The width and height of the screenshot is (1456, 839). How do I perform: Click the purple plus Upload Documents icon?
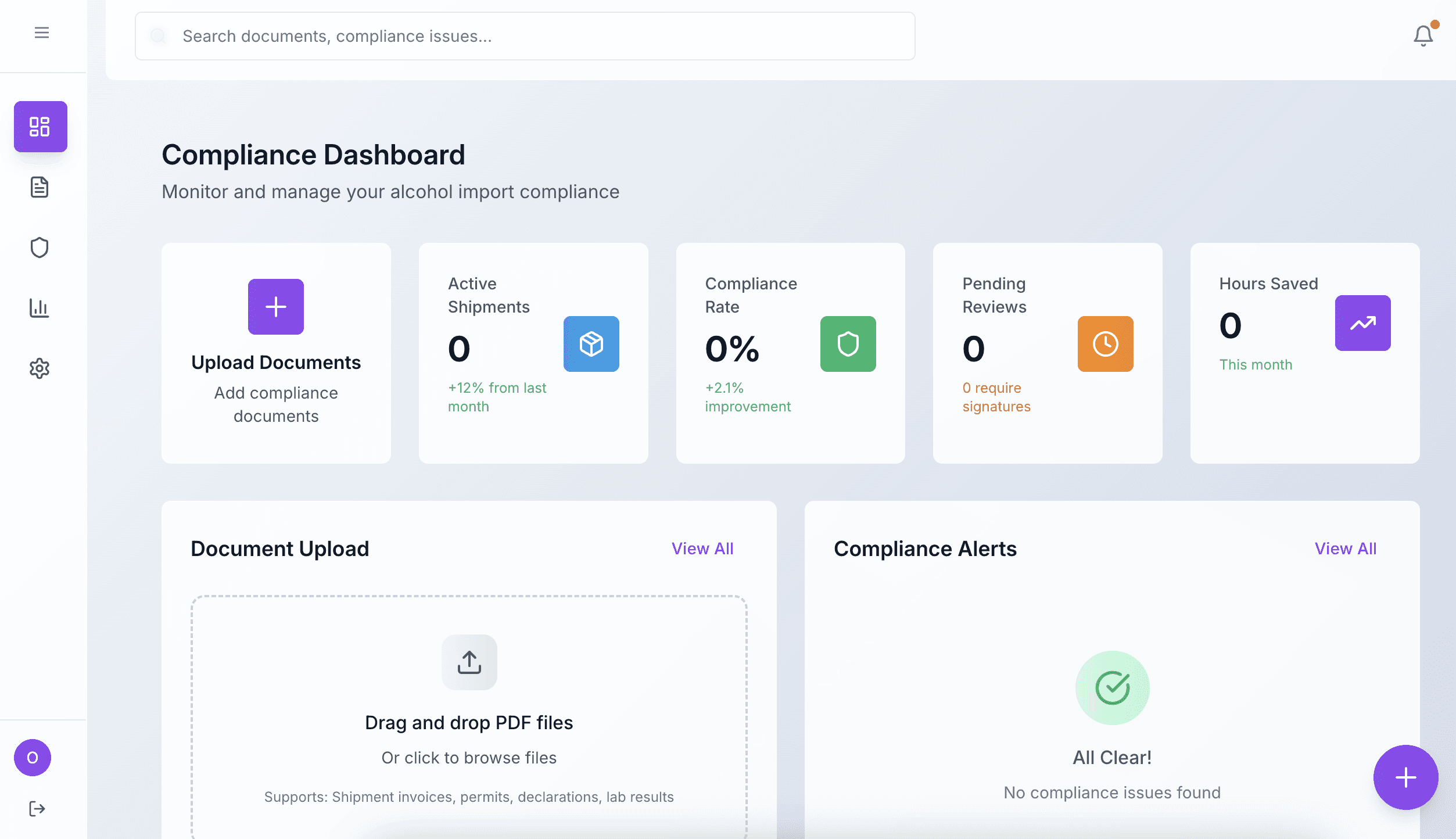tap(276, 307)
